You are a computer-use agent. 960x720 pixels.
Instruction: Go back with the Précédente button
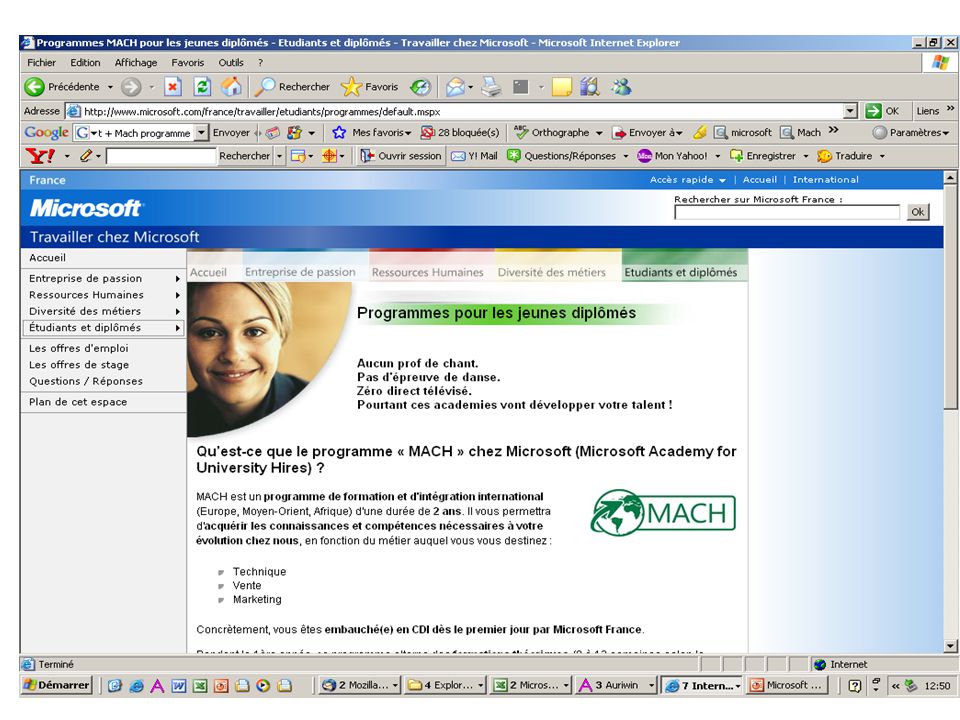(61, 87)
